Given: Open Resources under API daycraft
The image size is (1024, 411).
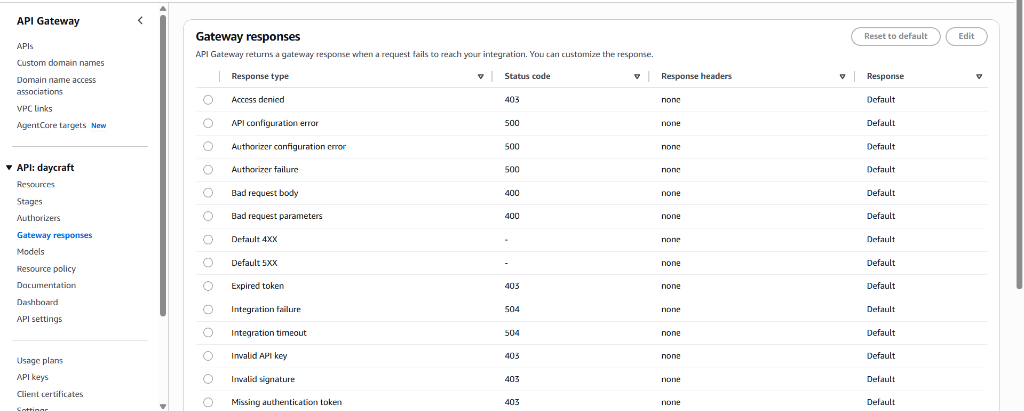Looking at the screenshot, I should click(x=36, y=184).
